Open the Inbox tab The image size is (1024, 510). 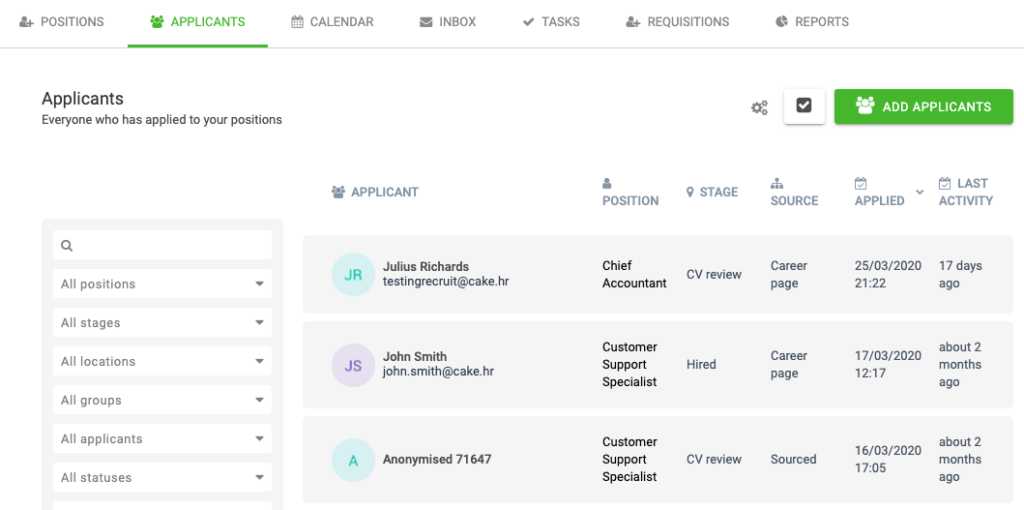pos(447,22)
